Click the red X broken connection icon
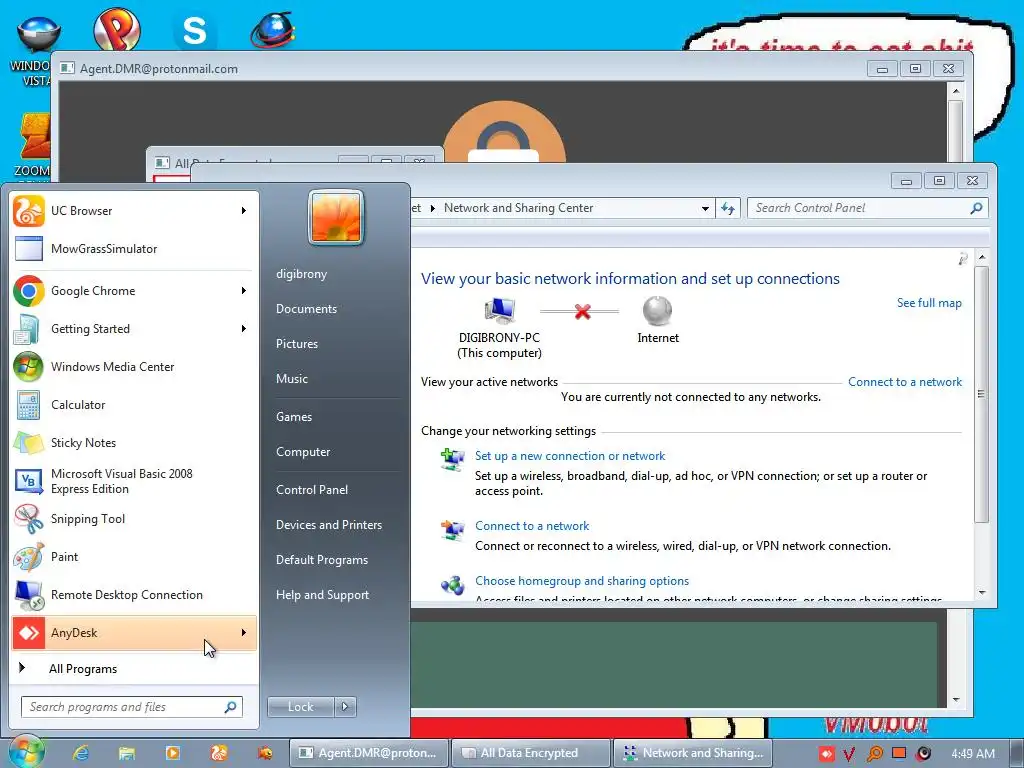This screenshot has height=768, width=1024. [x=583, y=312]
